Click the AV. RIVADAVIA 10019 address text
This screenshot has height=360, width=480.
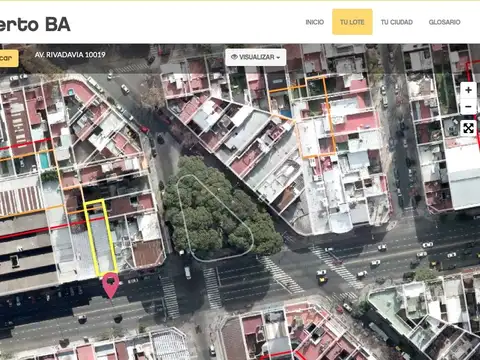pyautogui.click(x=70, y=55)
